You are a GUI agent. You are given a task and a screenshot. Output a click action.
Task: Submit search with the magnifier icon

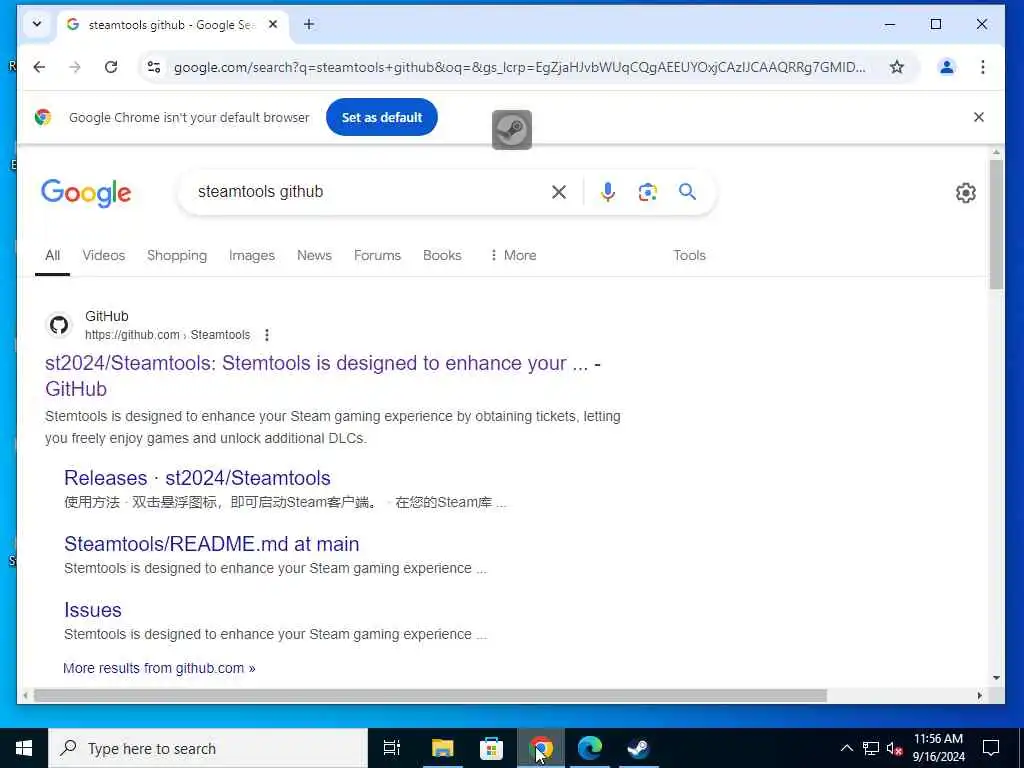pyautogui.click(x=687, y=192)
